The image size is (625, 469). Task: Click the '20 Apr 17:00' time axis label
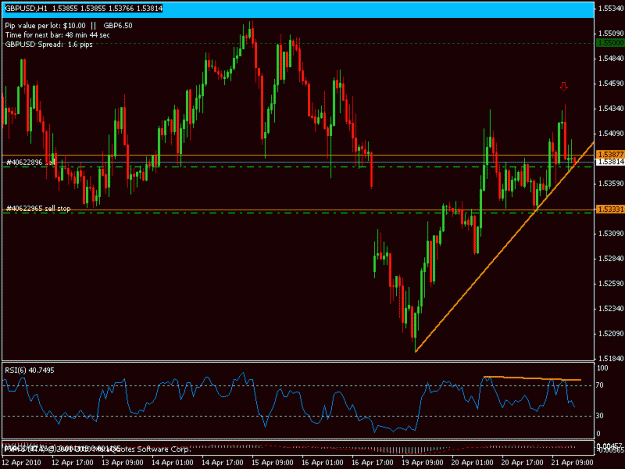522,462
